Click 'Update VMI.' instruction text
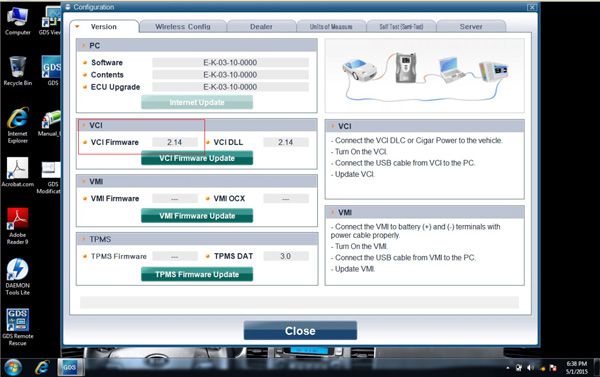This screenshot has height=377, width=600. (x=353, y=269)
